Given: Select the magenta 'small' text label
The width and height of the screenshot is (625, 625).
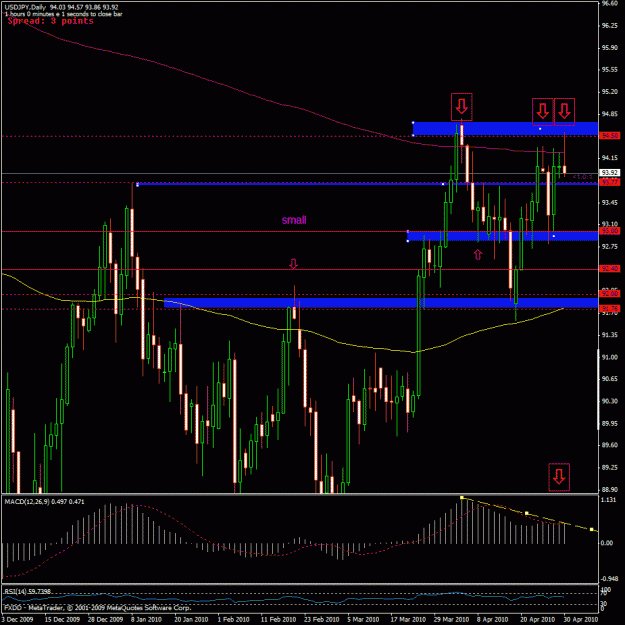Looking at the screenshot, I should pos(294,220).
